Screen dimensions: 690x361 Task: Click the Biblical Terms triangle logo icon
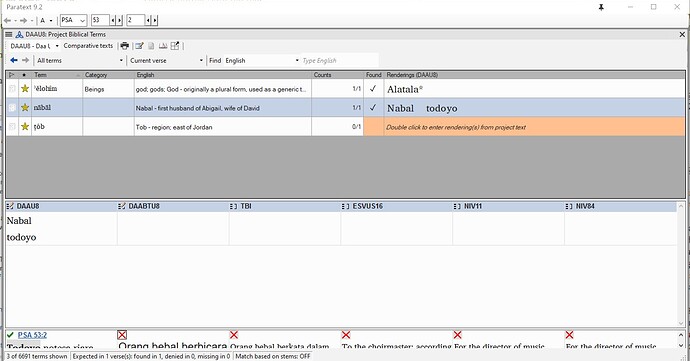[19, 34]
